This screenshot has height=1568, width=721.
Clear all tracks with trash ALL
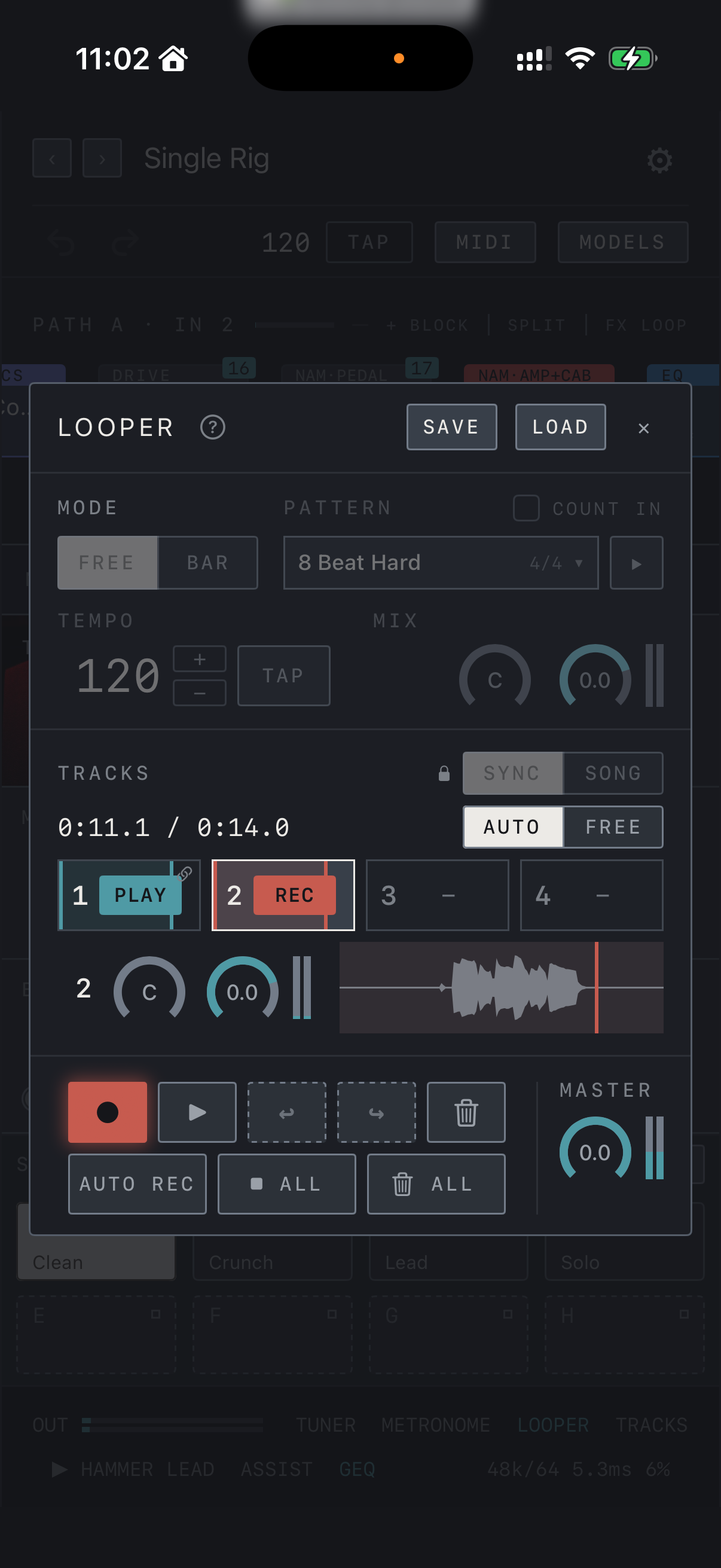(436, 1184)
